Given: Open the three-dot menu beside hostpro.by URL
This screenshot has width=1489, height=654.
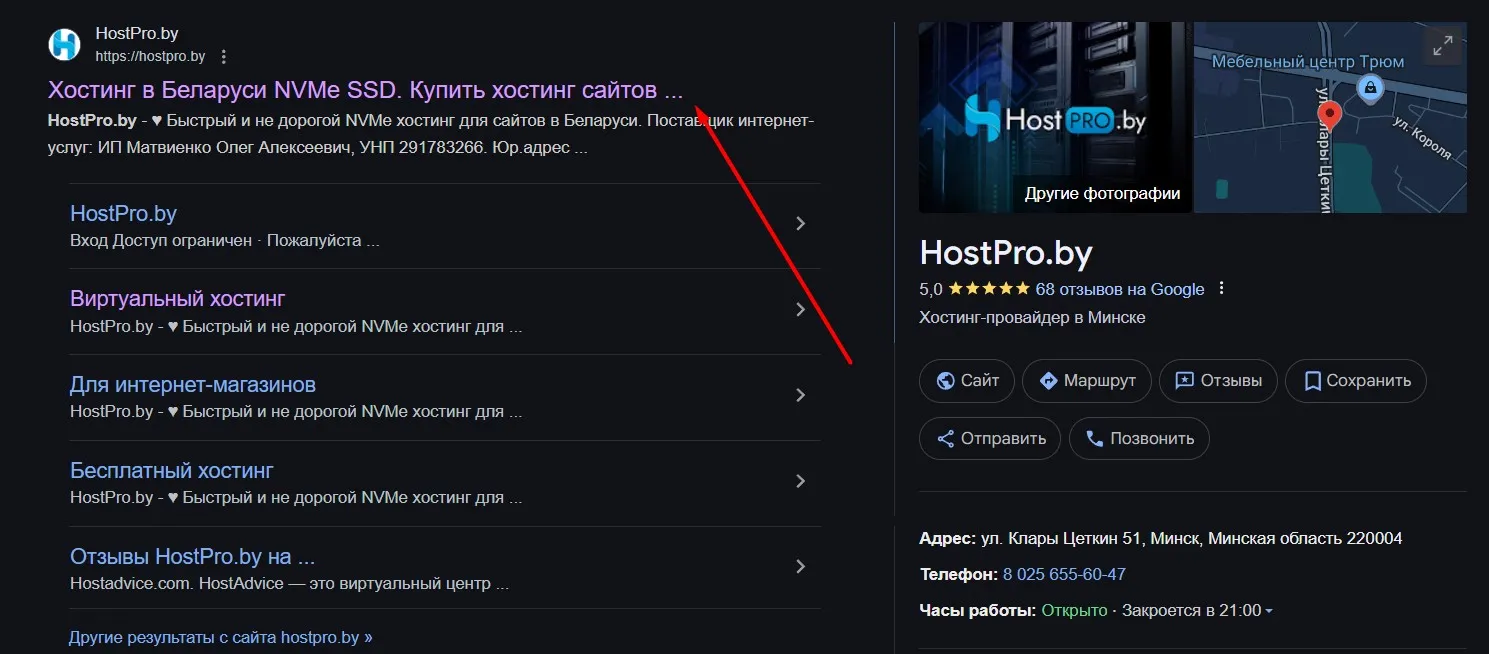Looking at the screenshot, I should [224, 57].
